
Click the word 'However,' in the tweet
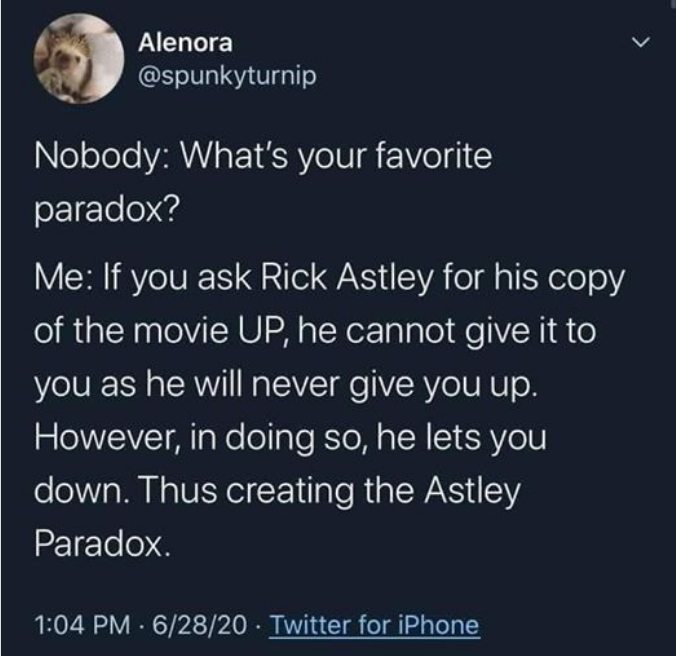tap(105, 437)
